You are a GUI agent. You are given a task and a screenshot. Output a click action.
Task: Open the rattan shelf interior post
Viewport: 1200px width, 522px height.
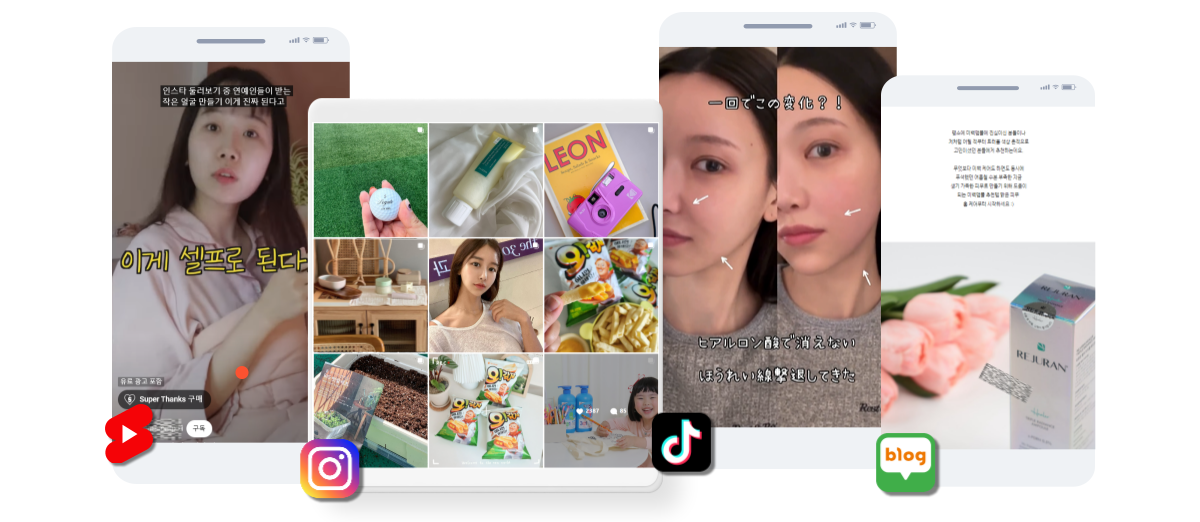pyautogui.click(x=371, y=295)
